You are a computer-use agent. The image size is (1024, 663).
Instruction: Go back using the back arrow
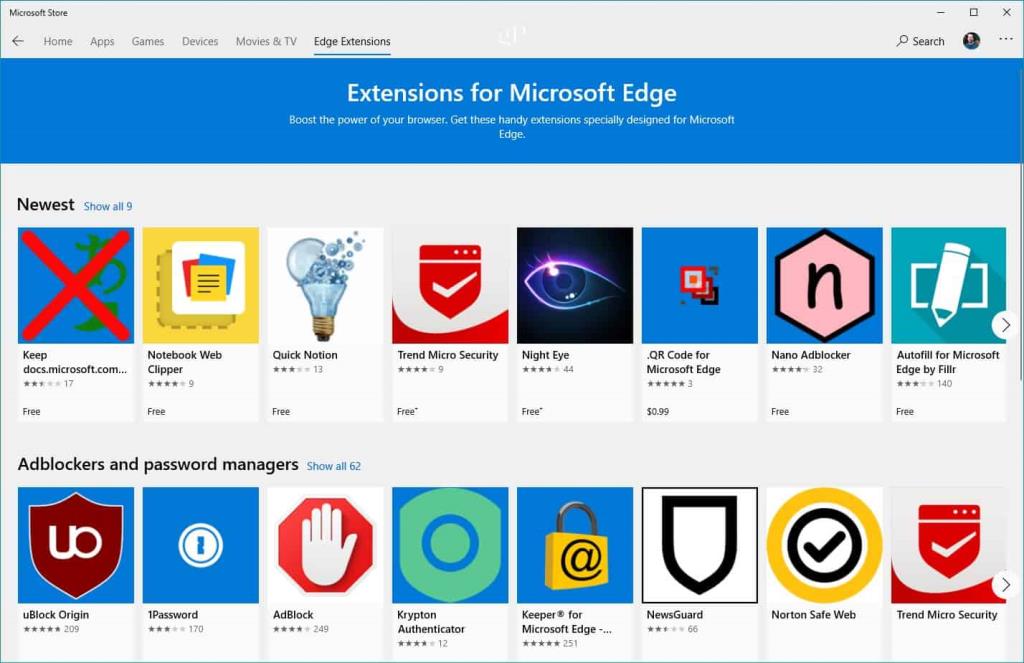(x=18, y=41)
